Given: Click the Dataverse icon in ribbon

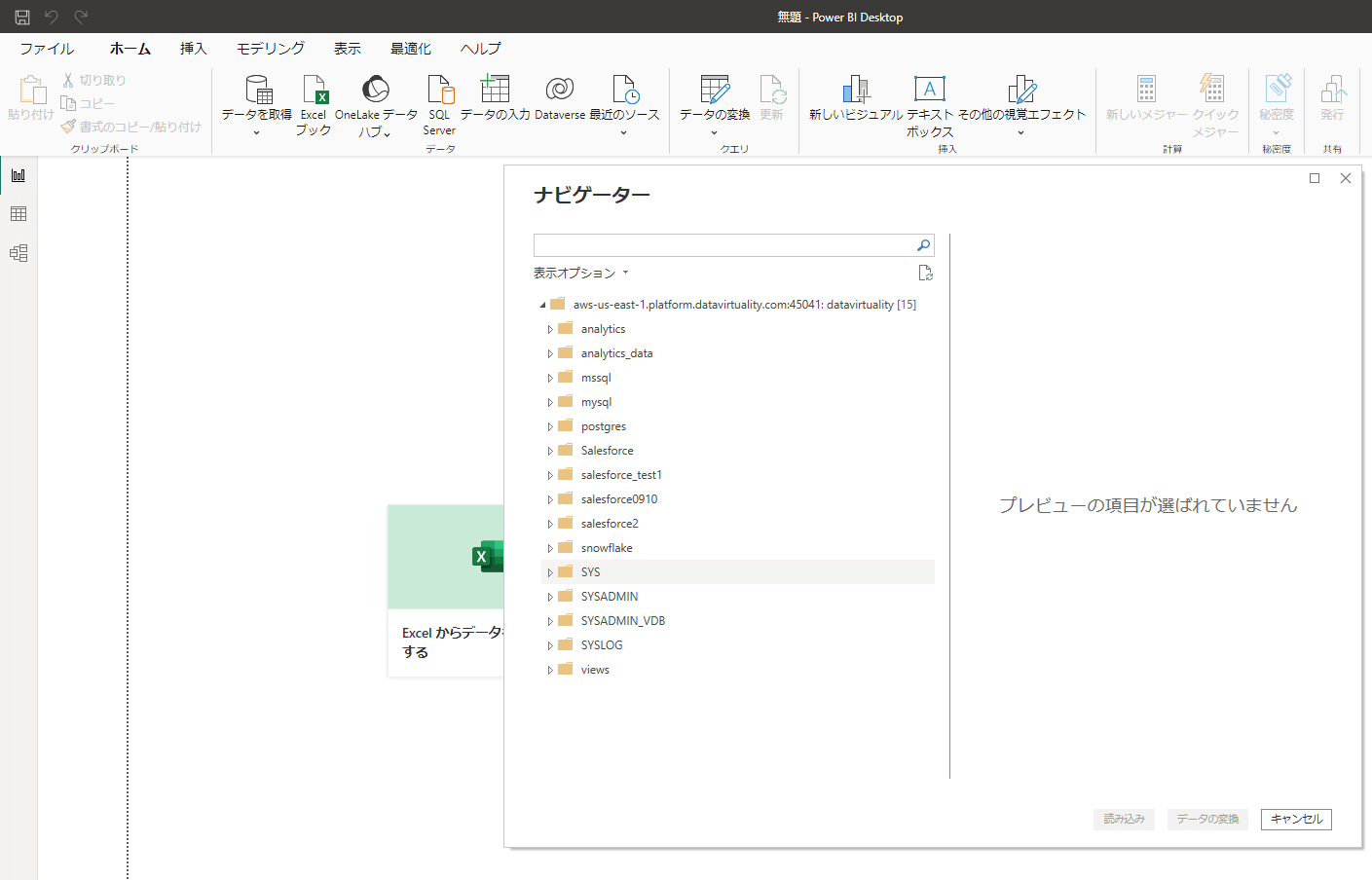Looking at the screenshot, I should tap(560, 91).
